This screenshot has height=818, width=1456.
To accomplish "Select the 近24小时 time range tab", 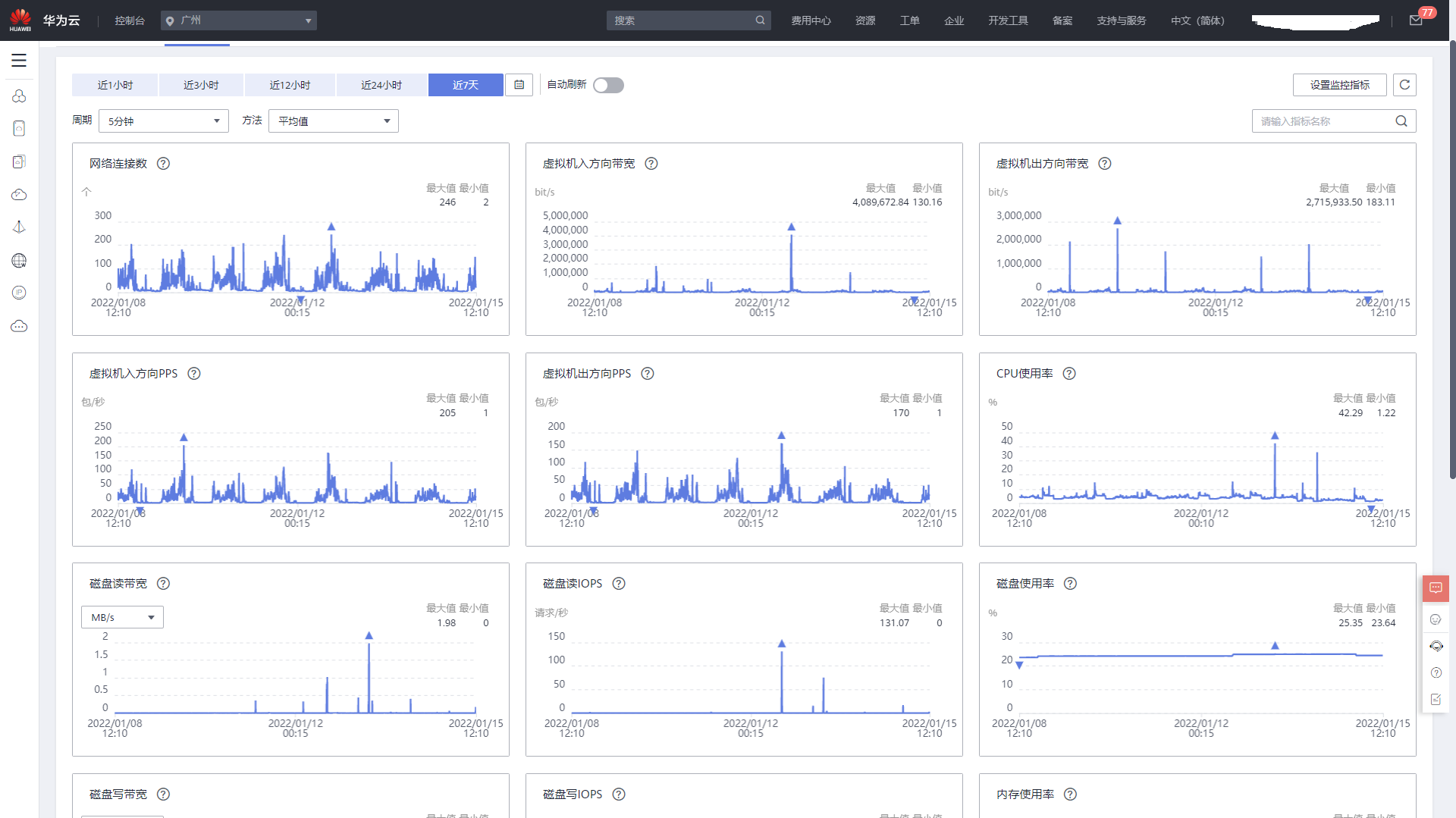I will point(381,85).
